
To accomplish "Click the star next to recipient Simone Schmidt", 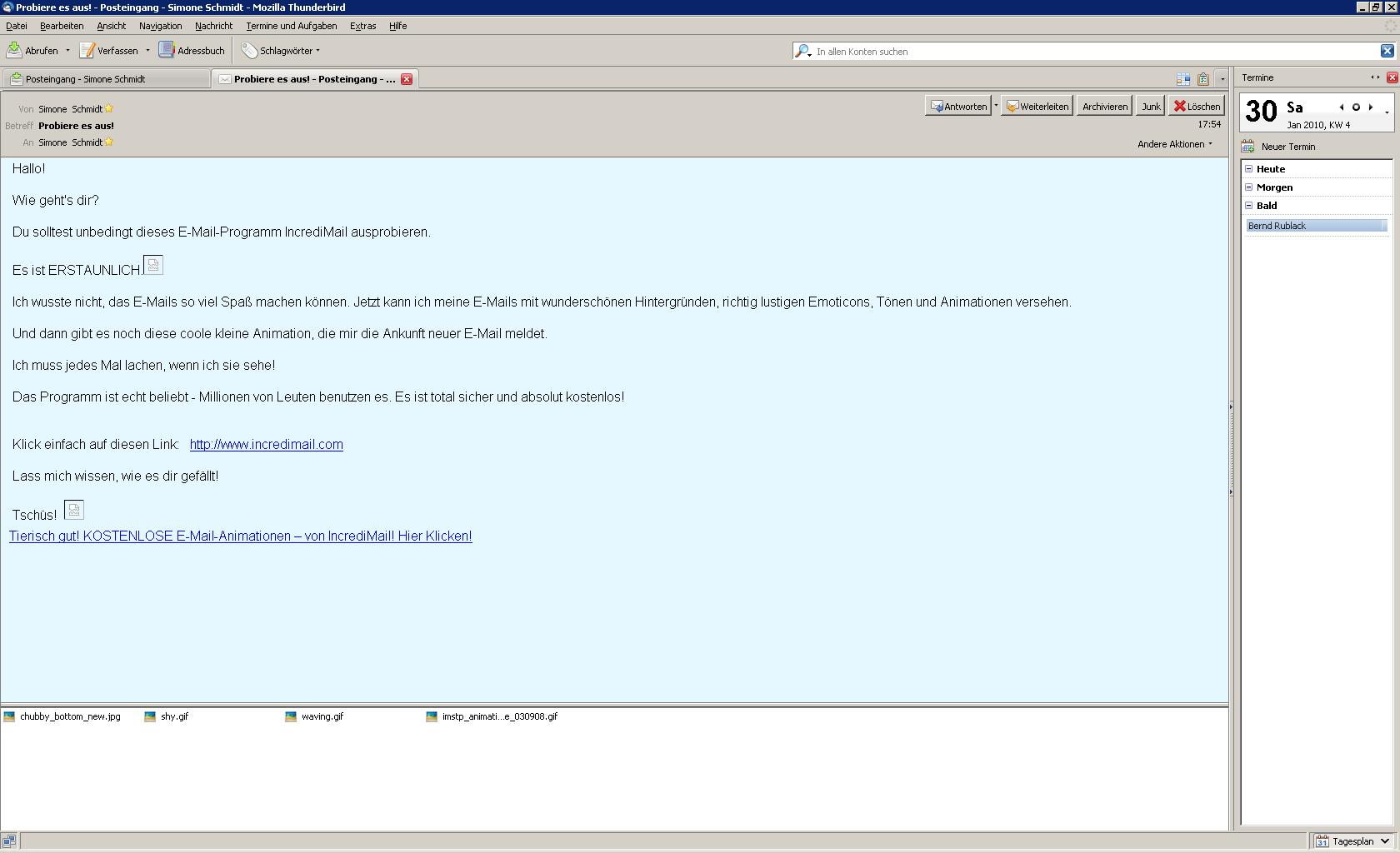I will click(109, 142).
